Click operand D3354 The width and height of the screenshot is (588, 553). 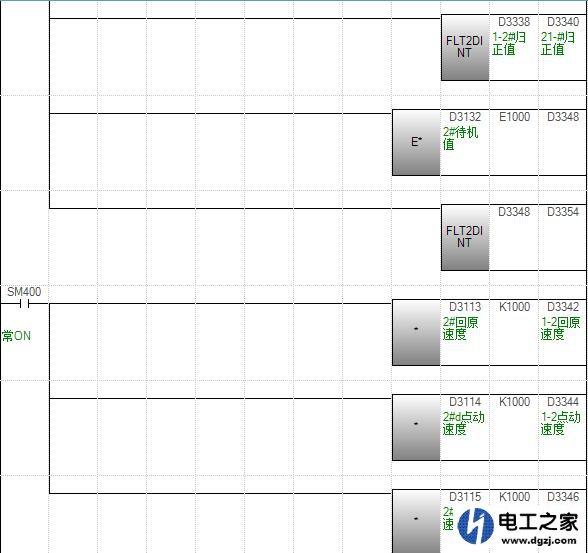(563, 211)
